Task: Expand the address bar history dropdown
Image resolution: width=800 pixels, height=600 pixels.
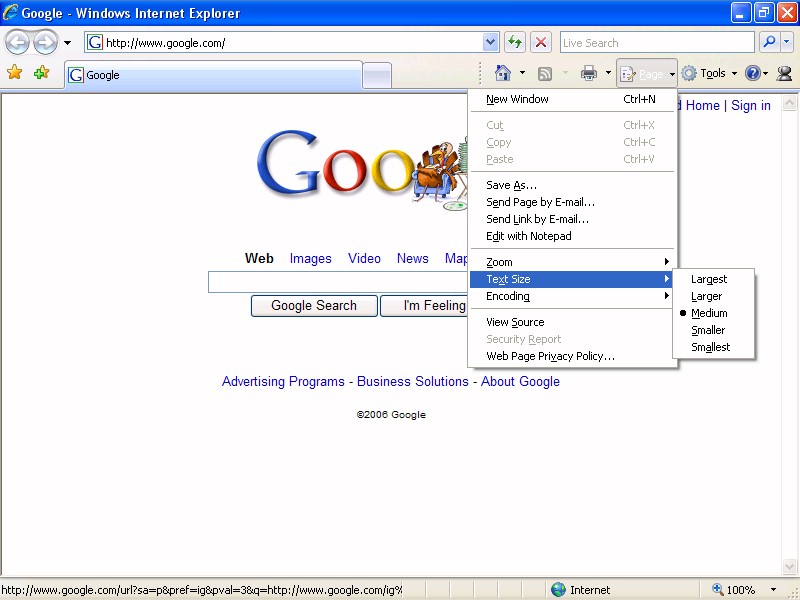Action: tap(490, 42)
